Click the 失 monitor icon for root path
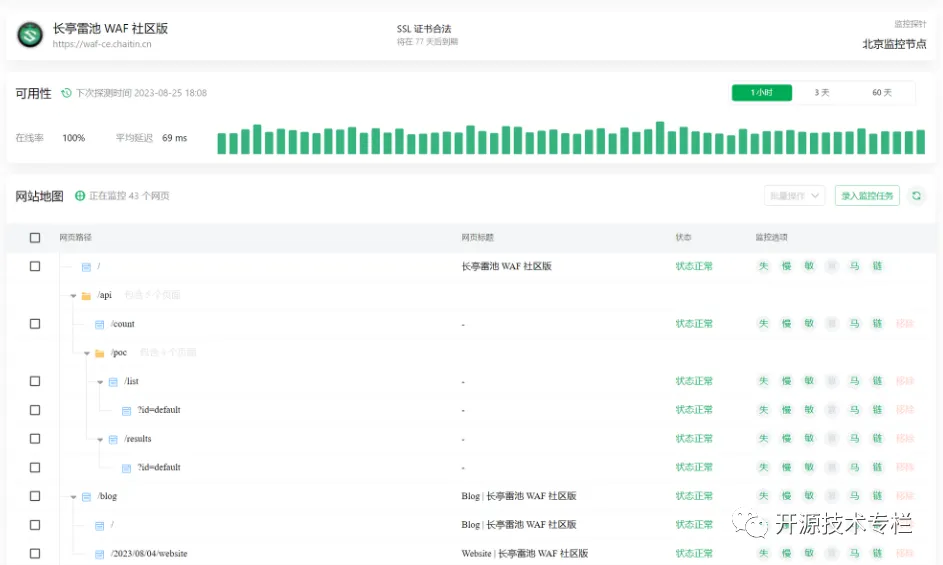943x565 pixels. [763, 266]
